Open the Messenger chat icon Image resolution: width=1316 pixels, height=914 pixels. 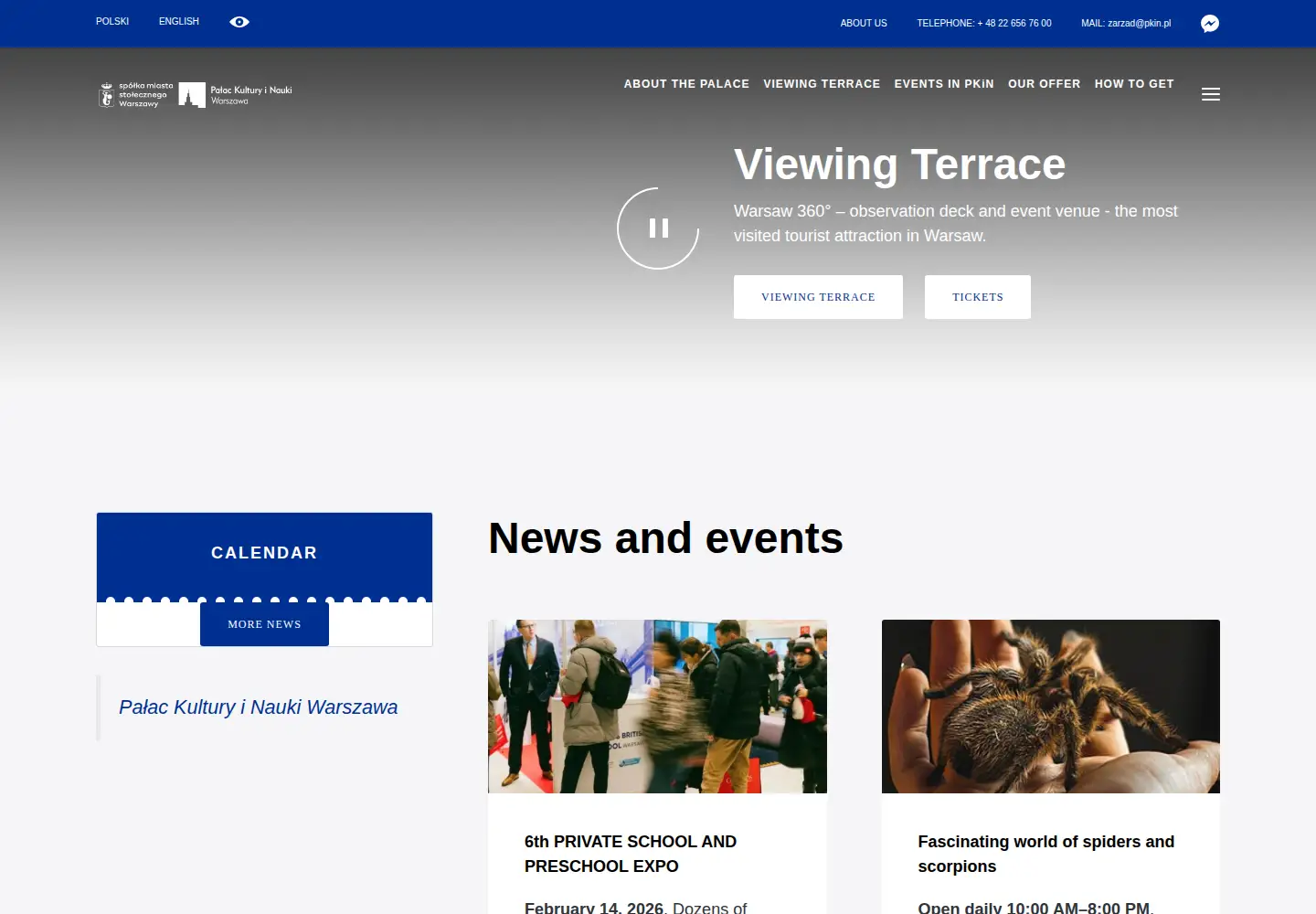pyautogui.click(x=1210, y=24)
